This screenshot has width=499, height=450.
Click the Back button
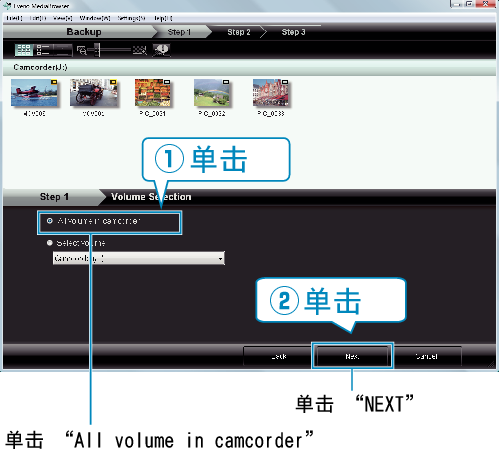279,356
